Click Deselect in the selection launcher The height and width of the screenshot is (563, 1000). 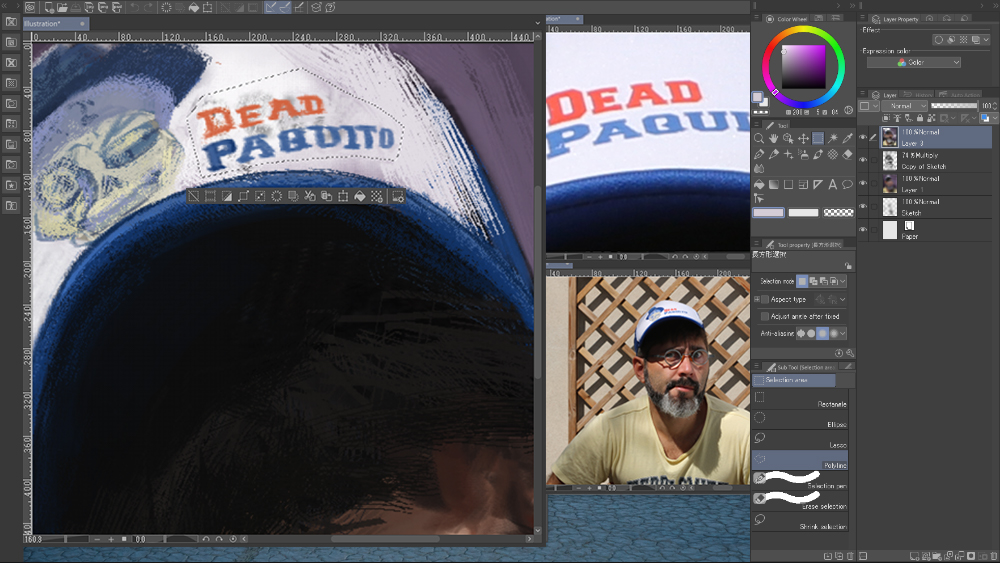[194, 197]
